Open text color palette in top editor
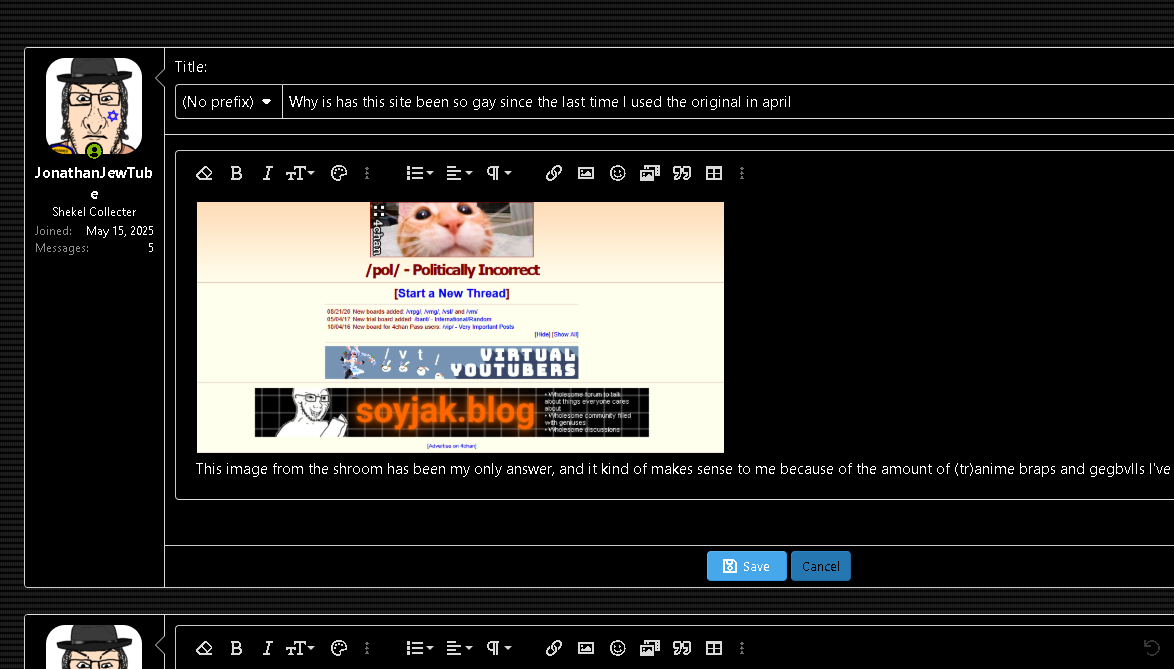 tap(339, 174)
